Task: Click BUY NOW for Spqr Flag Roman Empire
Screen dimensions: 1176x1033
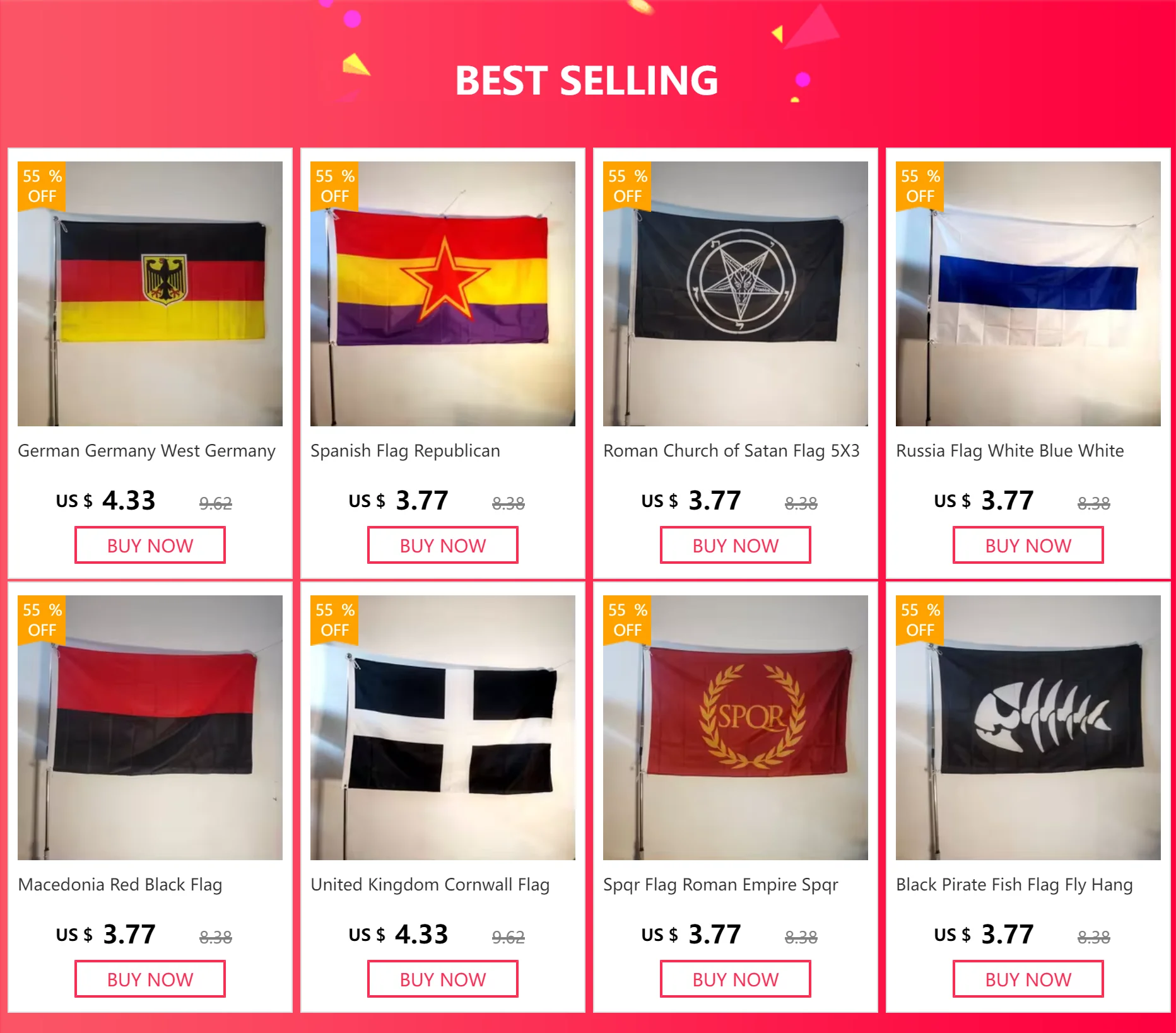Action: [x=736, y=979]
